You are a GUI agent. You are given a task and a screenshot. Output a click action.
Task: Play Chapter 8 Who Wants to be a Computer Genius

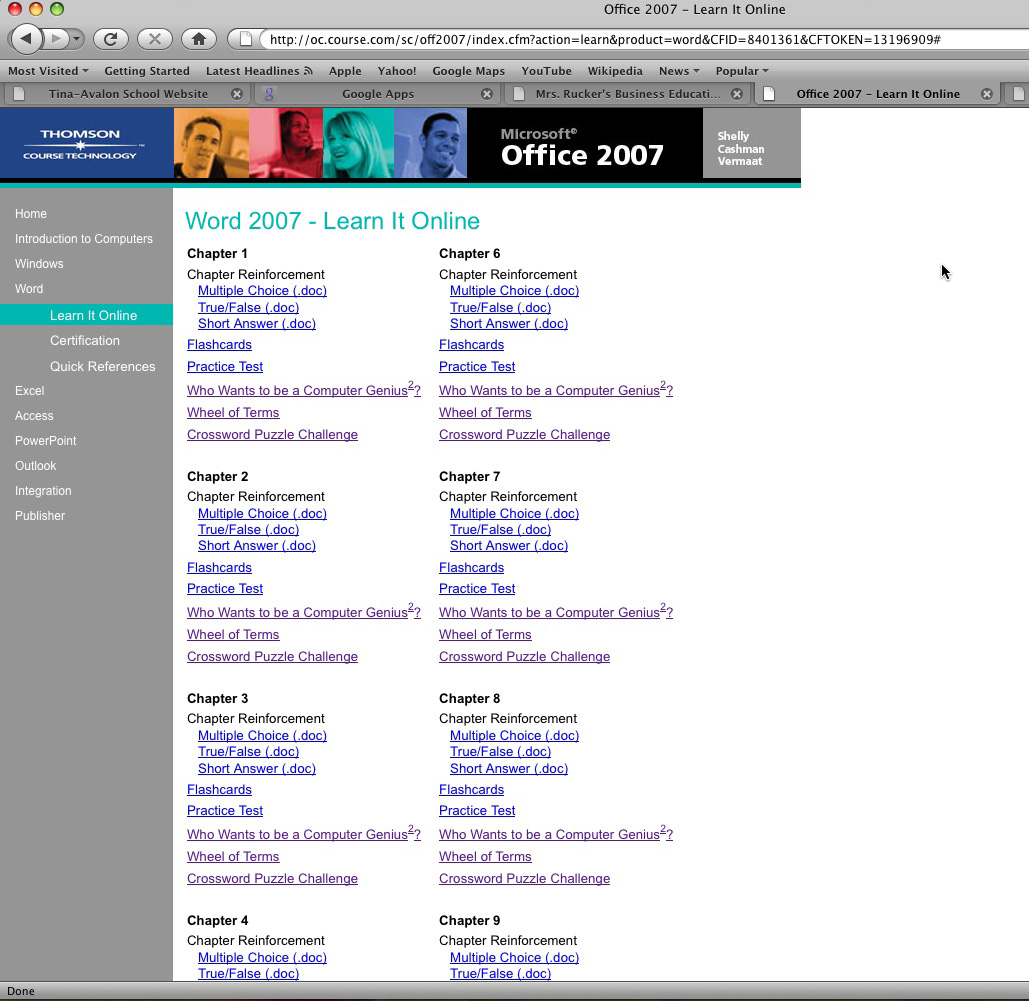pyautogui.click(x=556, y=833)
